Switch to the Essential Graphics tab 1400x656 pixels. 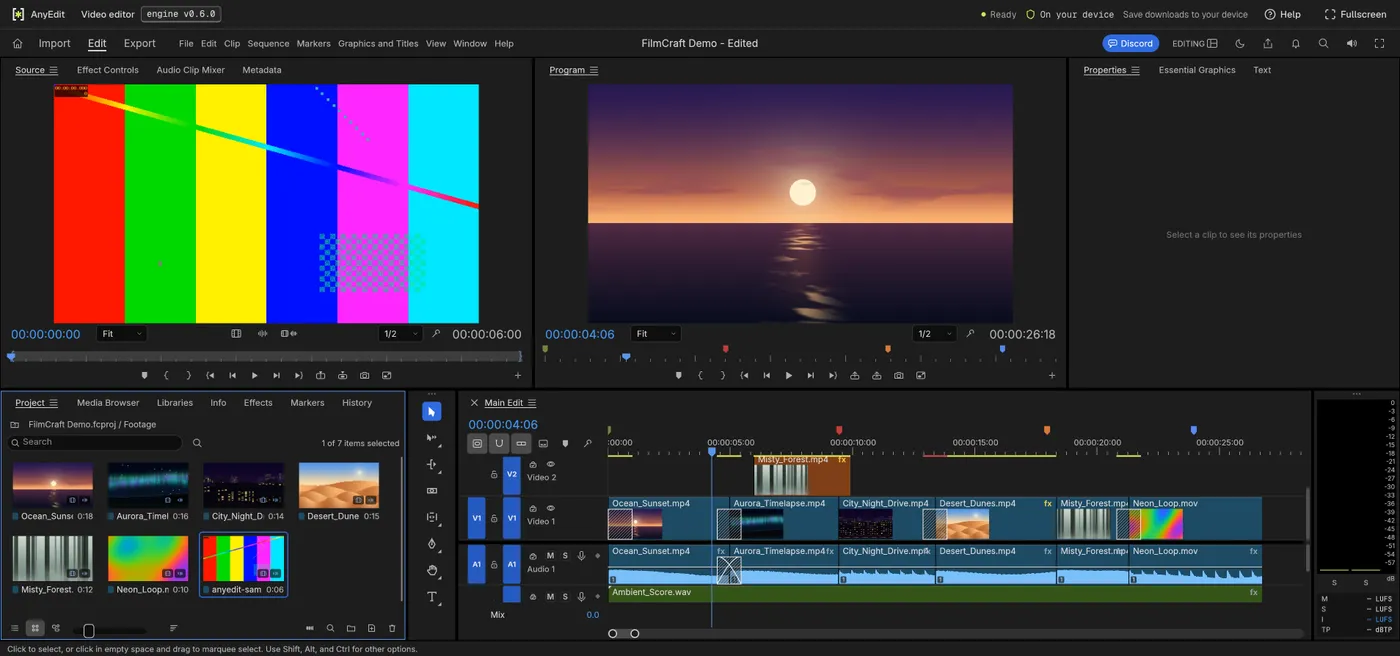(1197, 70)
